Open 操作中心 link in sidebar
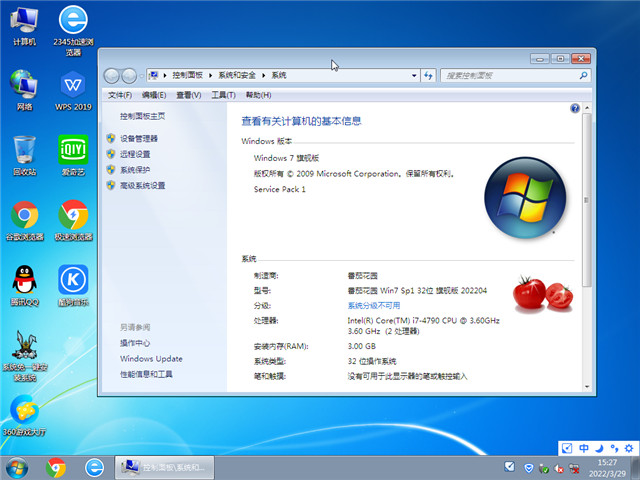The height and width of the screenshot is (480, 640). click(x=135, y=343)
